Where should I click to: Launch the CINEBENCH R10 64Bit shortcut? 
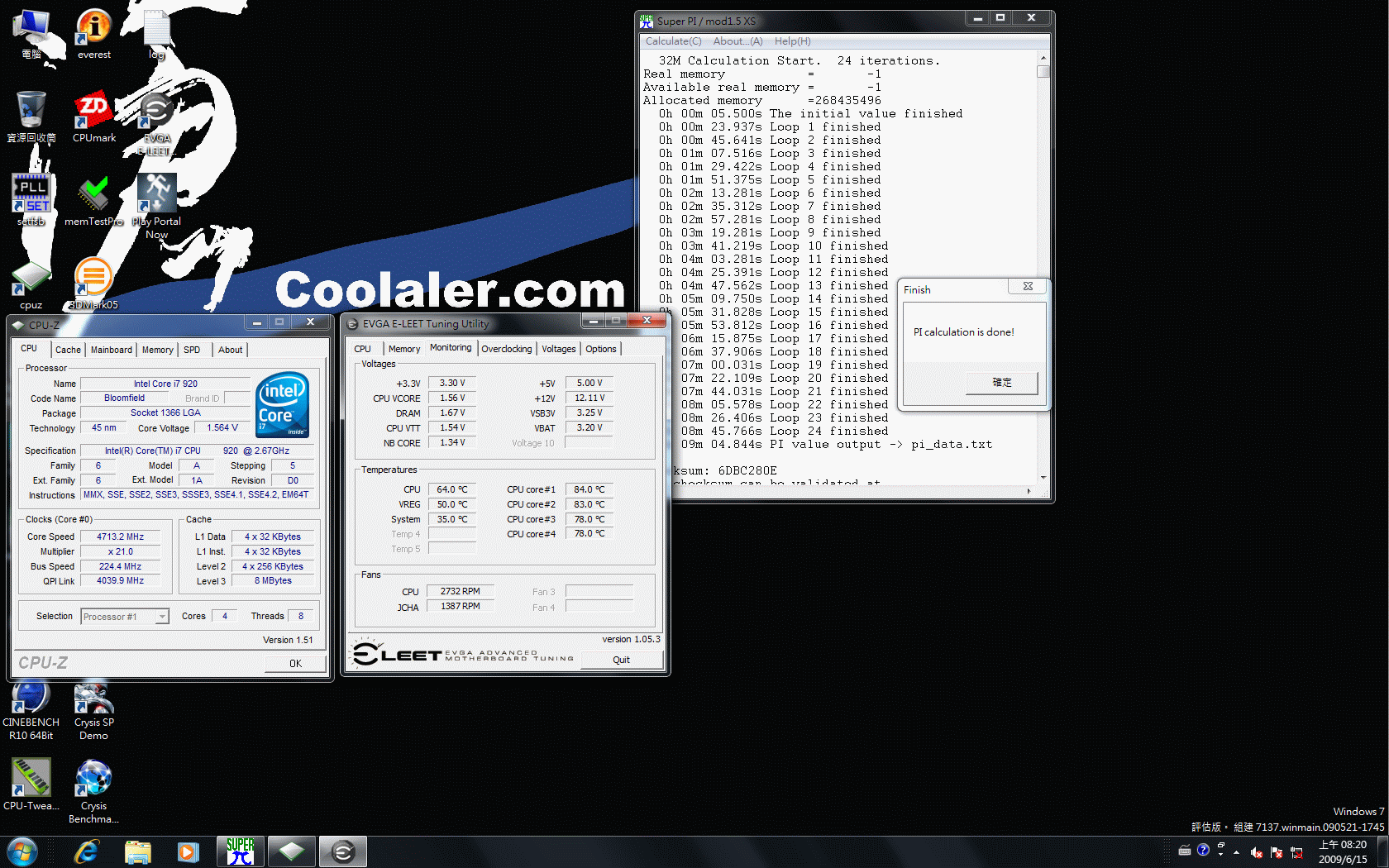[31, 711]
